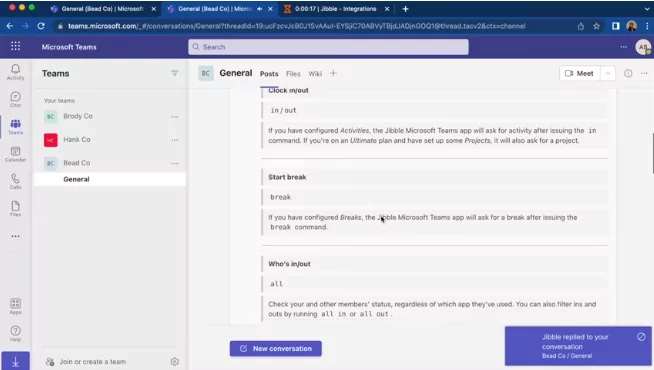654x370 pixels.
Task: Click the 'Your teams' label
Action: tap(59, 101)
